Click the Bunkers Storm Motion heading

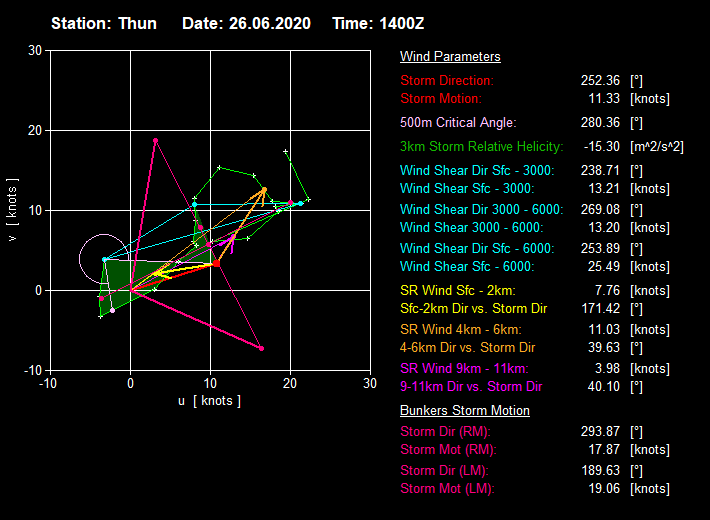464,410
